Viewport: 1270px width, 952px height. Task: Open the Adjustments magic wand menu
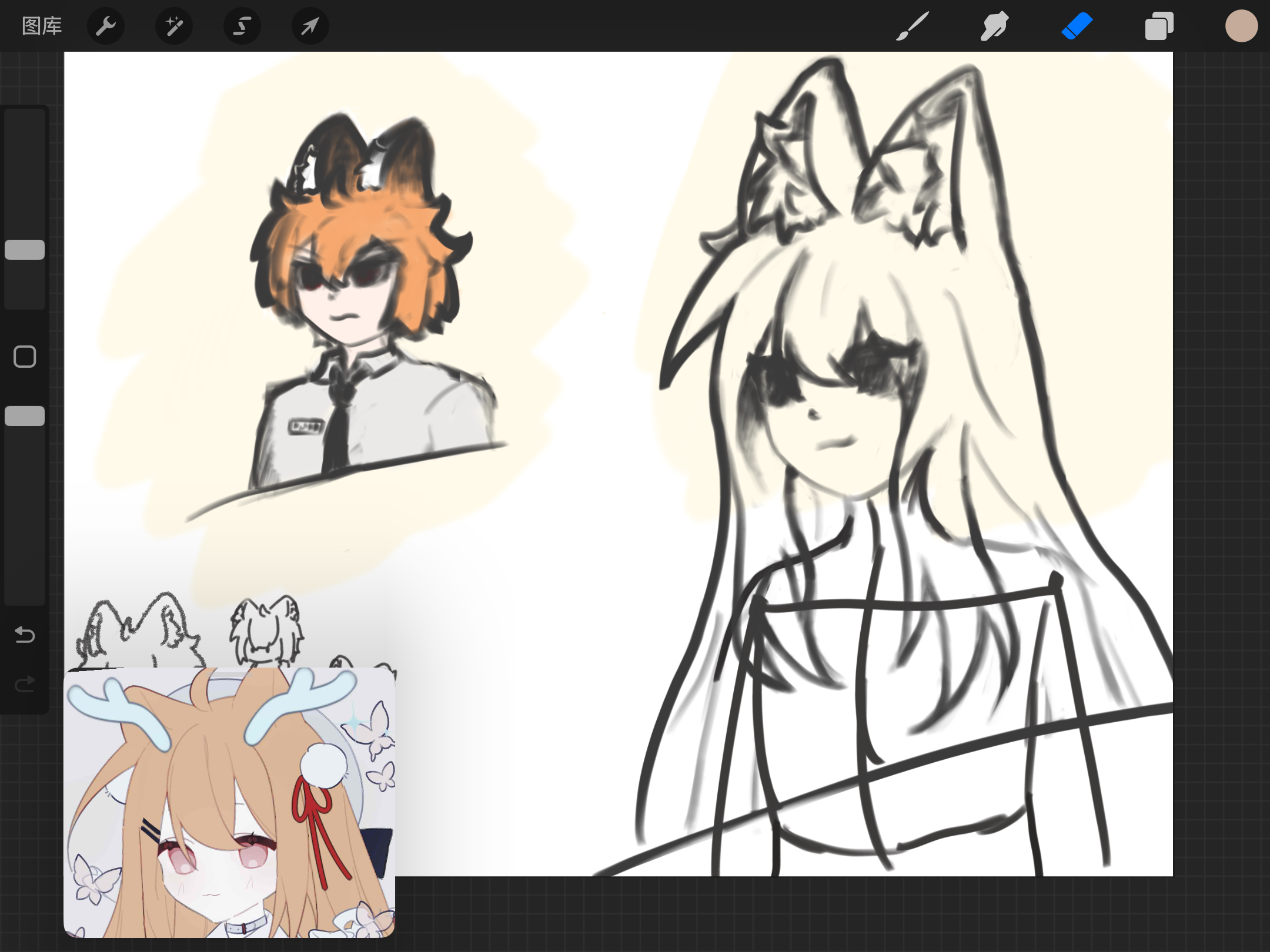pyautogui.click(x=174, y=26)
